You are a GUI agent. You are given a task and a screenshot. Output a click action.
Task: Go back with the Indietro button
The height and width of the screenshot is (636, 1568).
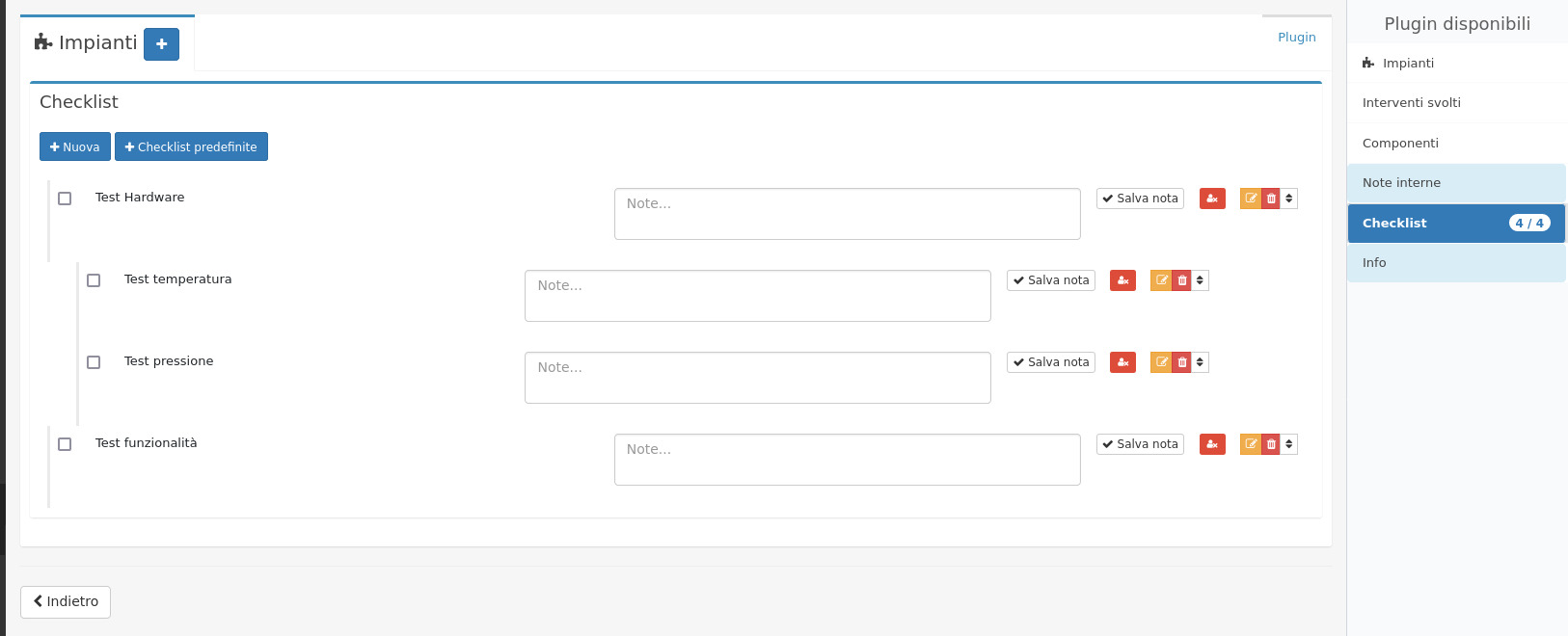point(66,601)
